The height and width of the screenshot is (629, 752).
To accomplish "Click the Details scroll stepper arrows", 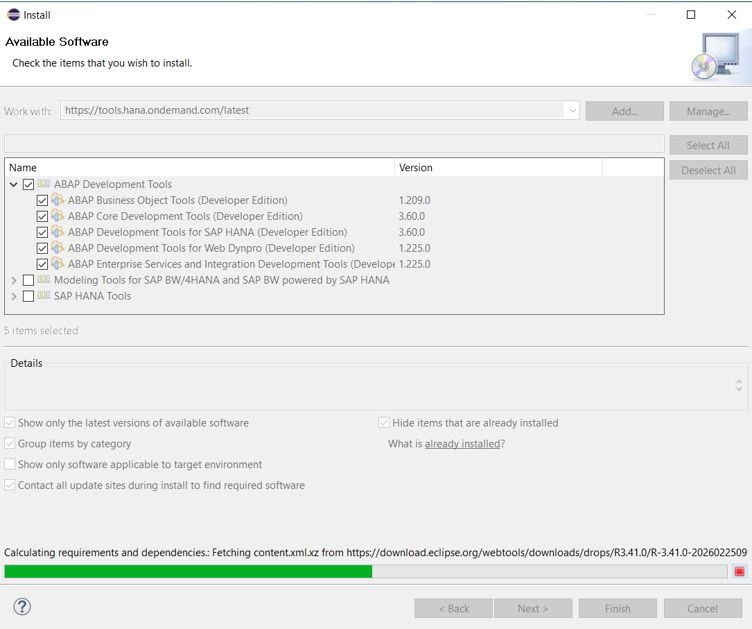I will tap(739, 385).
